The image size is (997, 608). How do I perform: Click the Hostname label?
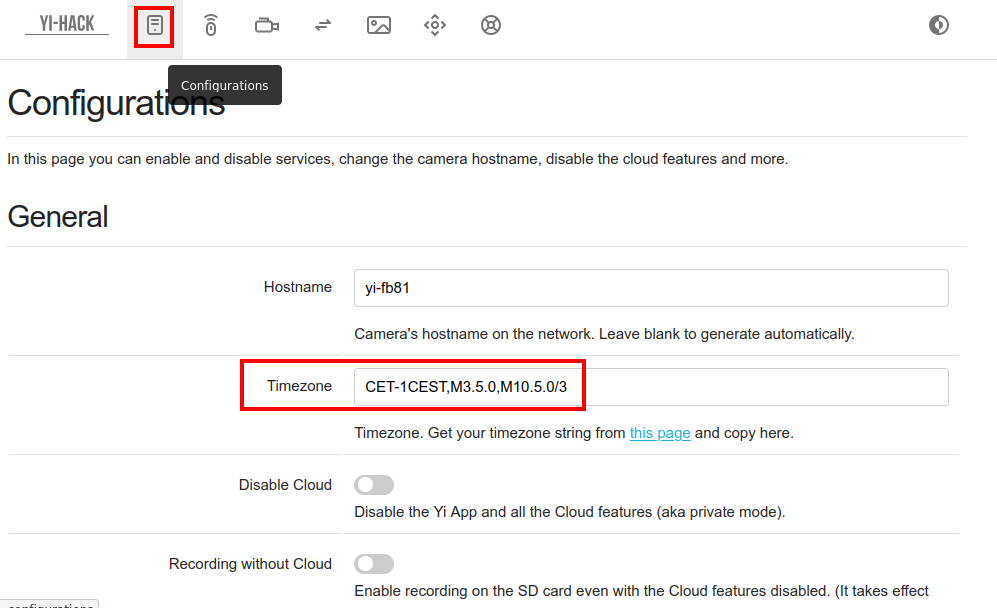pyautogui.click(x=297, y=287)
